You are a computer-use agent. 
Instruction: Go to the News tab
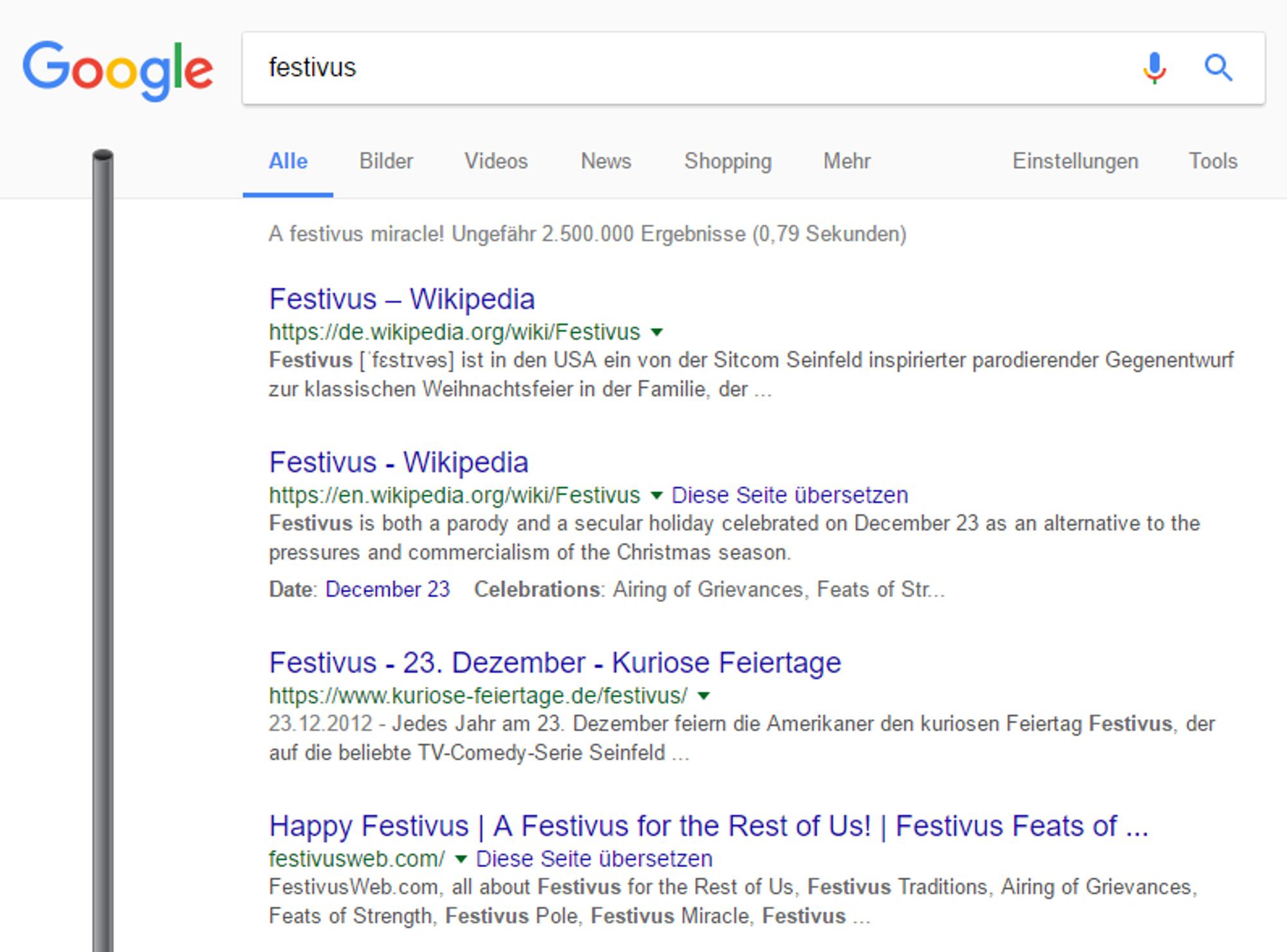coord(606,161)
